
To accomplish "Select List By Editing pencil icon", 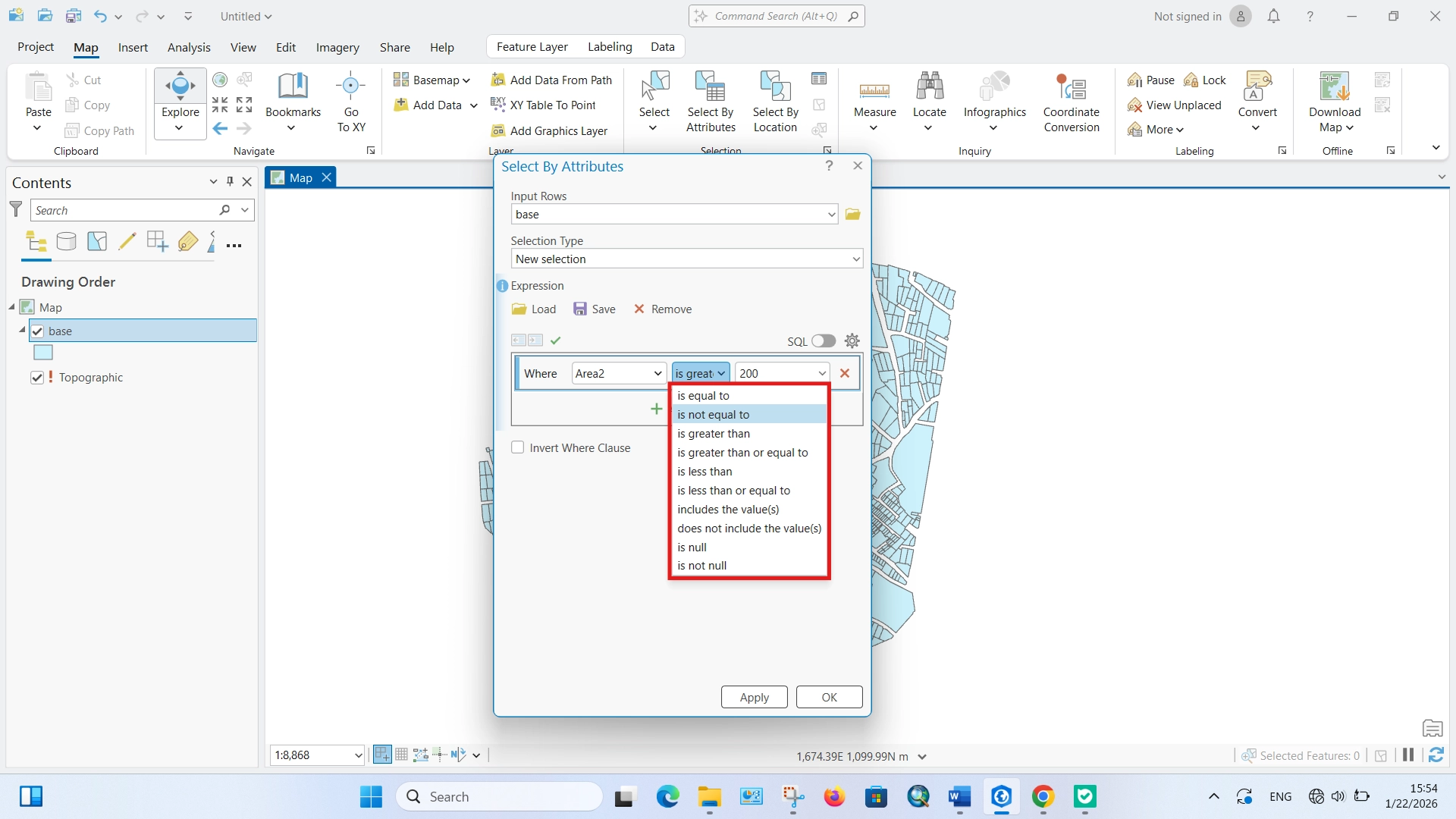I will [127, 242].
